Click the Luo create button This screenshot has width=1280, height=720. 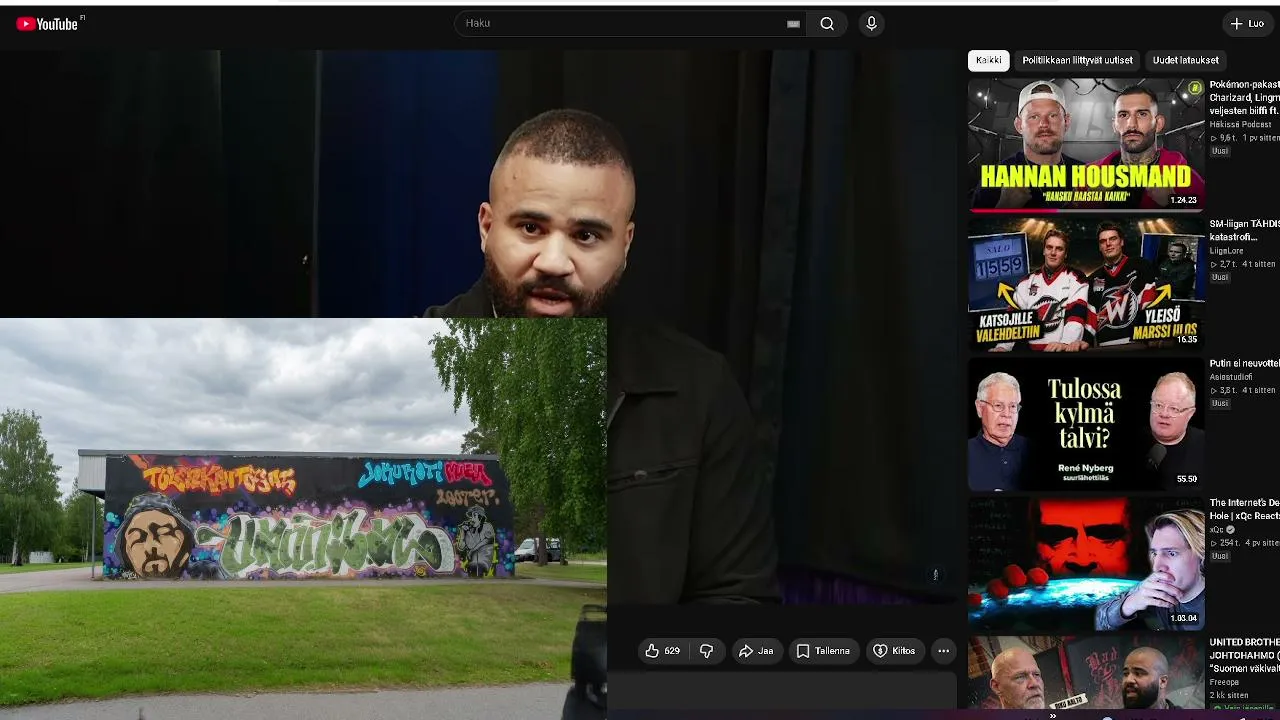[1247, 23]
